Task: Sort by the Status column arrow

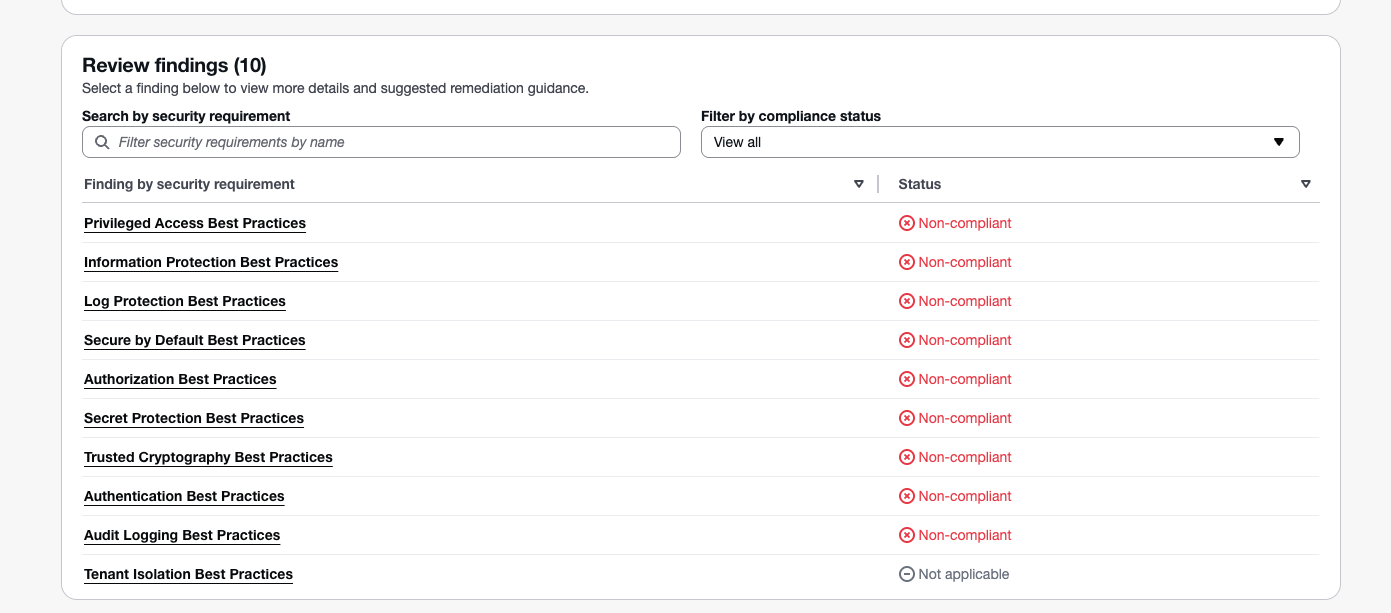Action: pyautogui.click(x=1305, y=184)
